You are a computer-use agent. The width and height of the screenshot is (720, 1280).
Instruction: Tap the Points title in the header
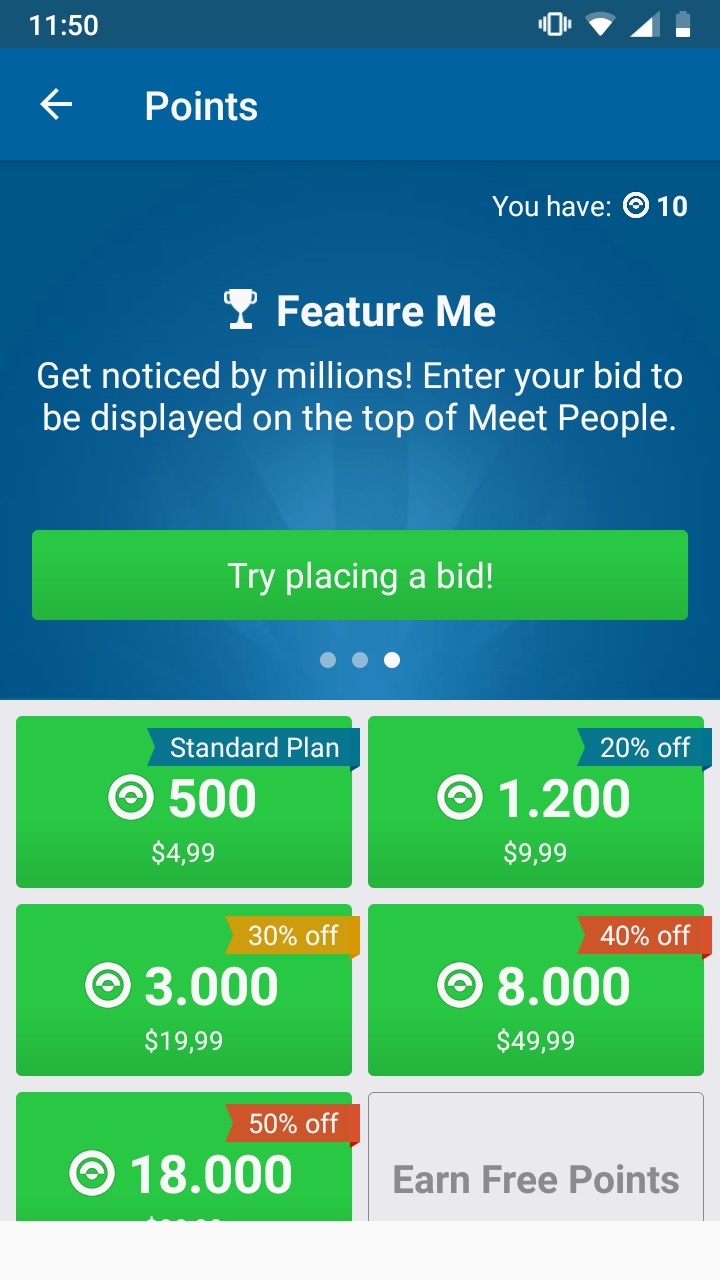tap(201, 104)
